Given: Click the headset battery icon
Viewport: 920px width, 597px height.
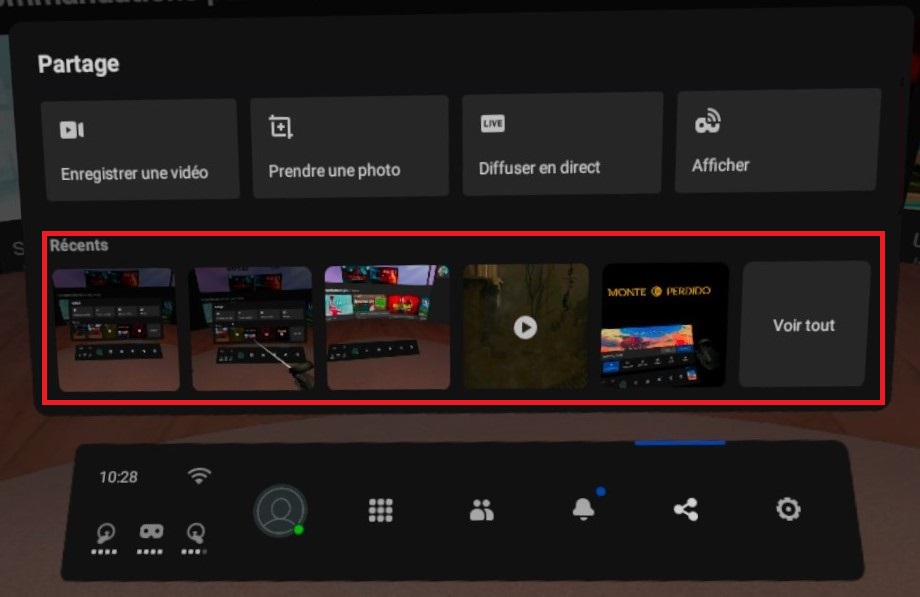Looking at the screenshot, I should click(x=151, y=534).
